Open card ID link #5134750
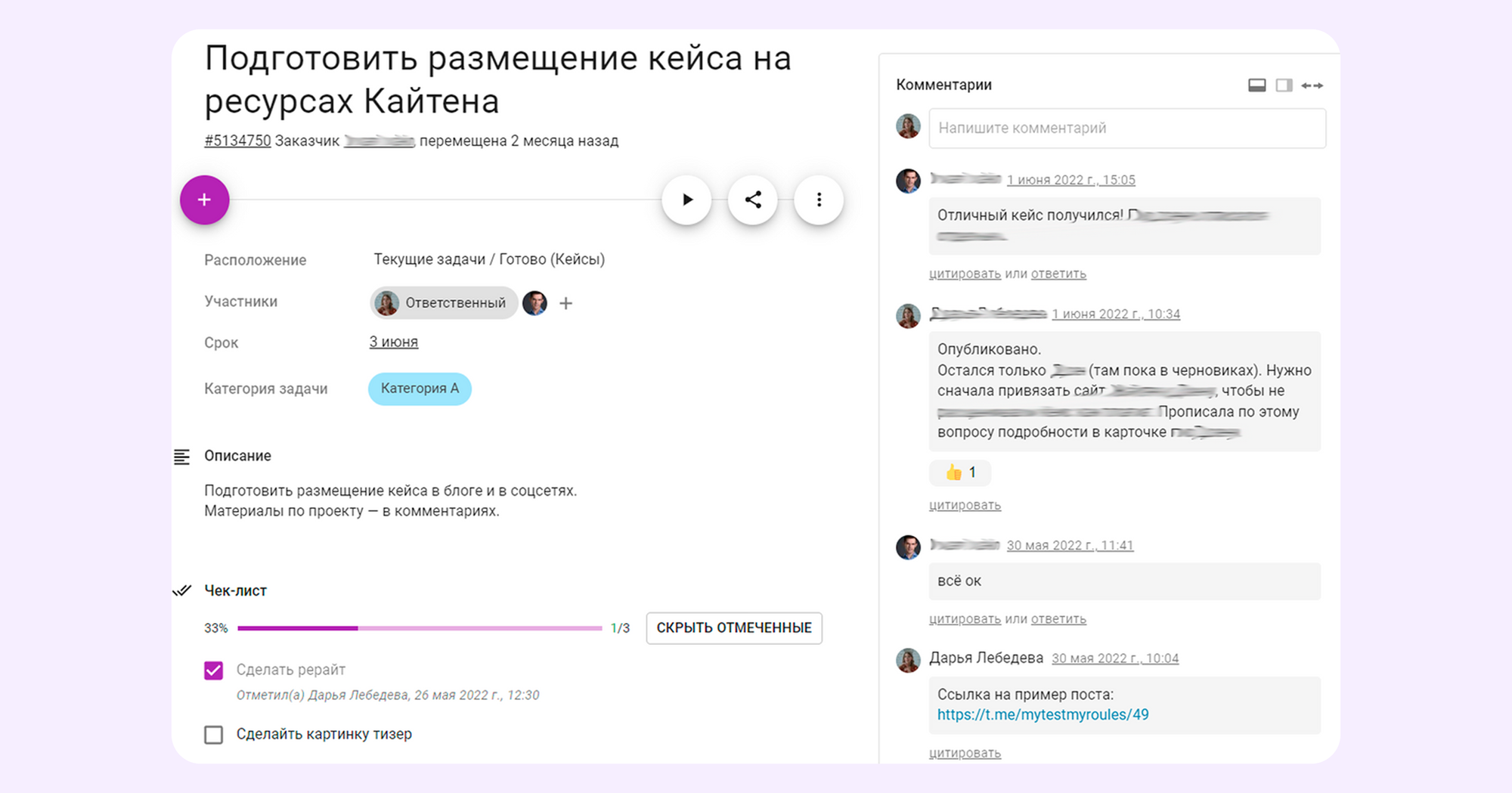 pyautogui.click(x=237, y=141)
